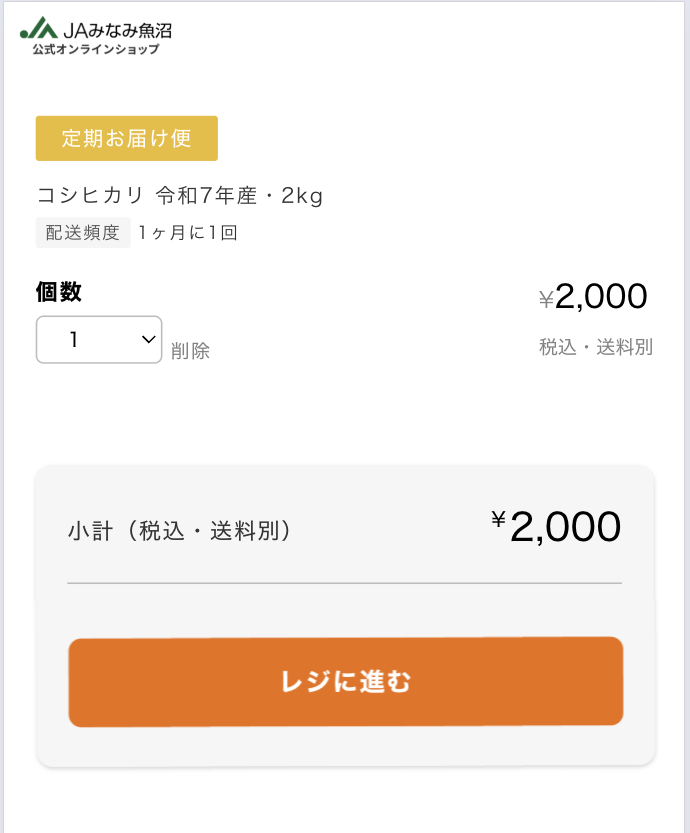Open the コシヒカリ 令和7年産・2kg product page
This screenshot has width=690, height=833.
pos(178,196)
